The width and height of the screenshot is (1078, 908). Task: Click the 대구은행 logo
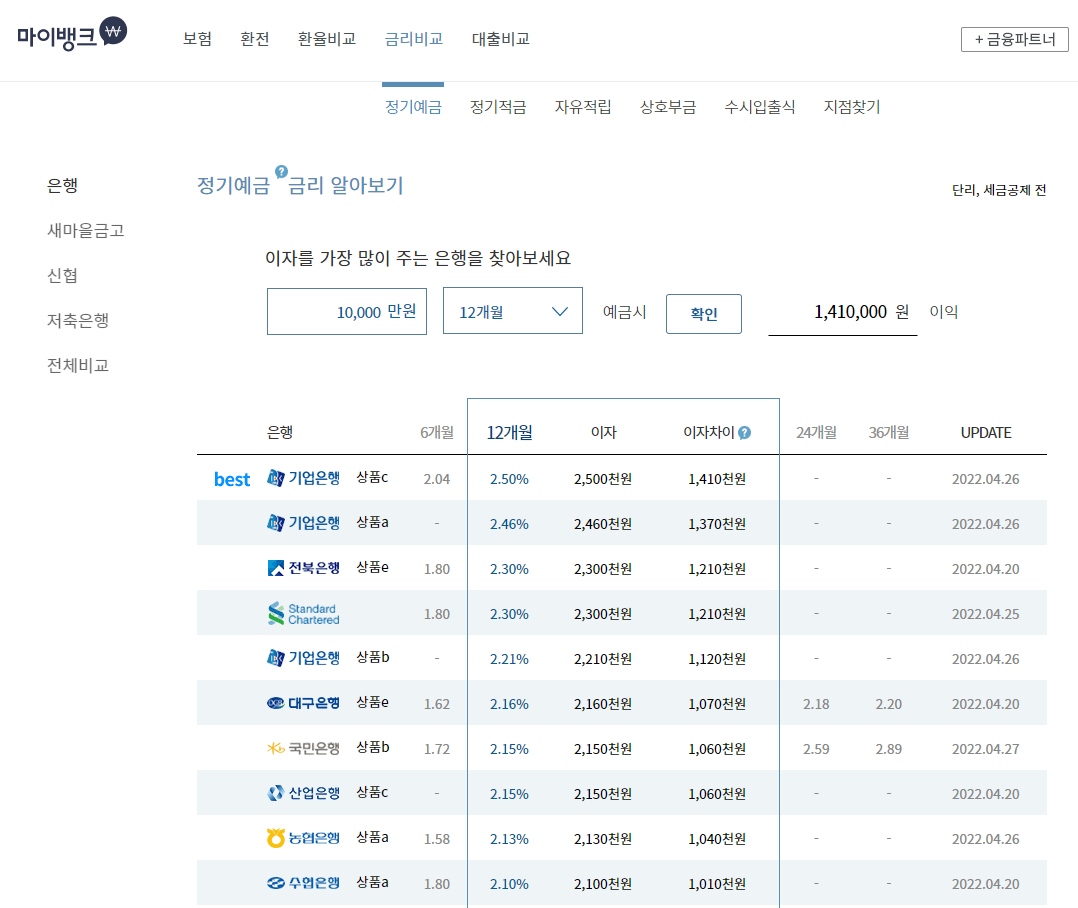303,703
